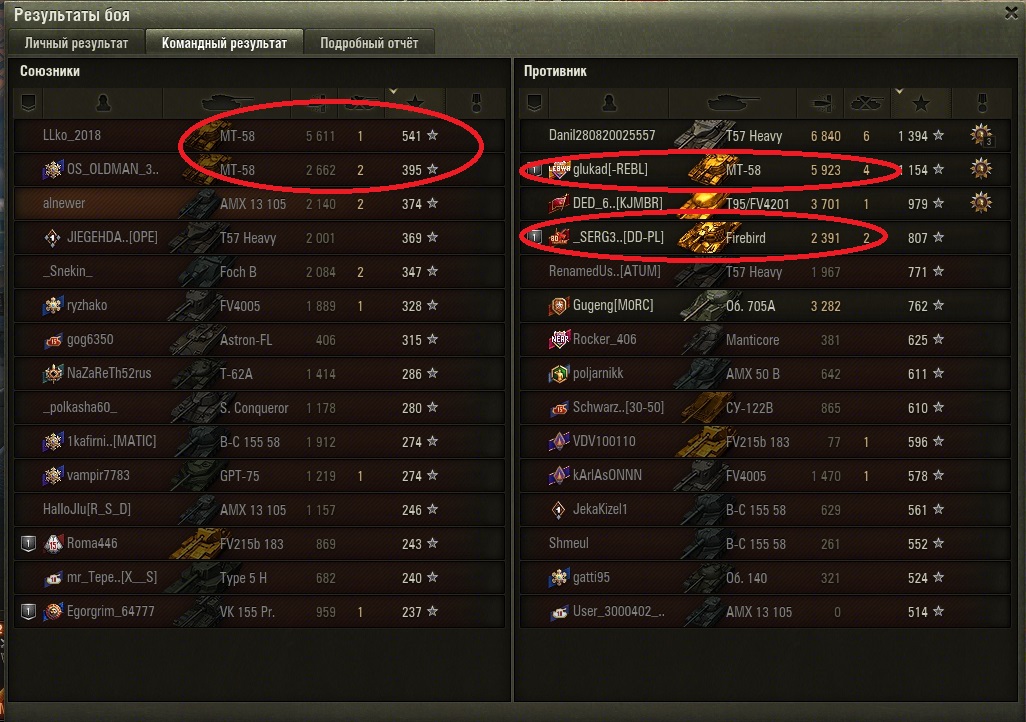Screen dimensions: 1026x722
Task: Click medal icon on DED_6..[KJMBR] row
Action: [x=981, y=203]
